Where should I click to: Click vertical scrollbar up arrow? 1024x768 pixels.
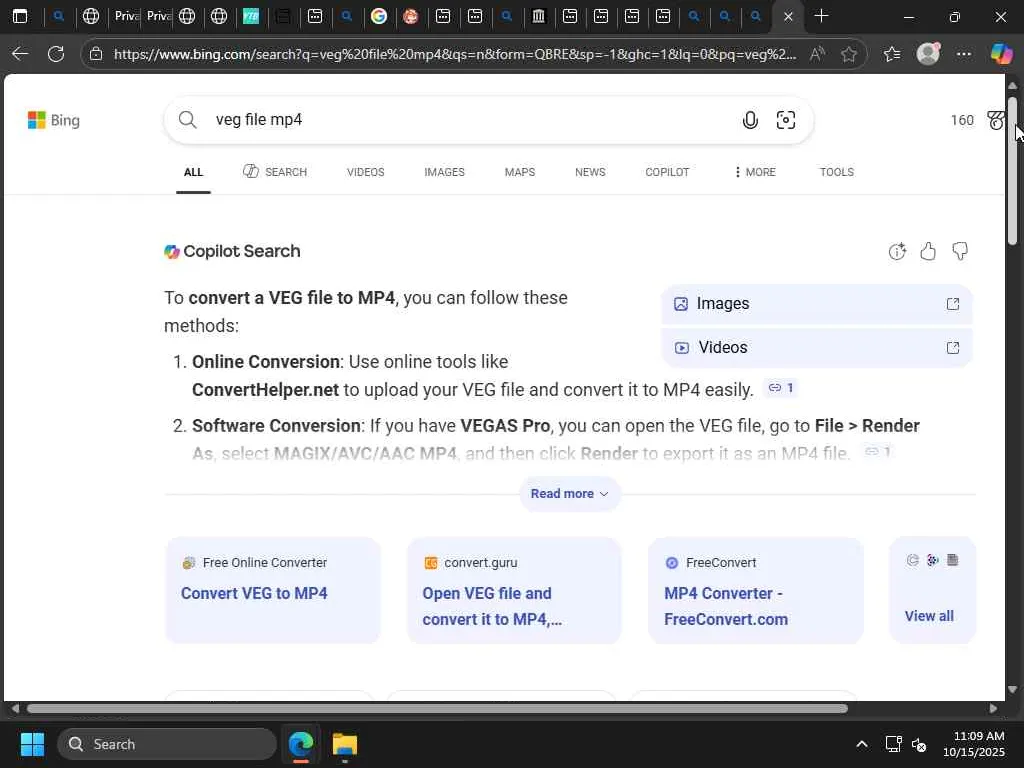click(x=1012, y=86)
